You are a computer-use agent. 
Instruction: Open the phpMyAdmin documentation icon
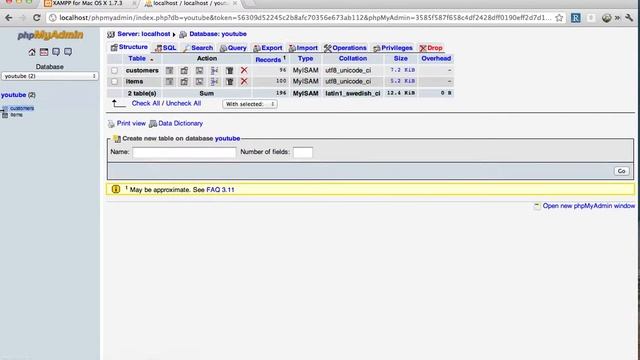(56, 52)
